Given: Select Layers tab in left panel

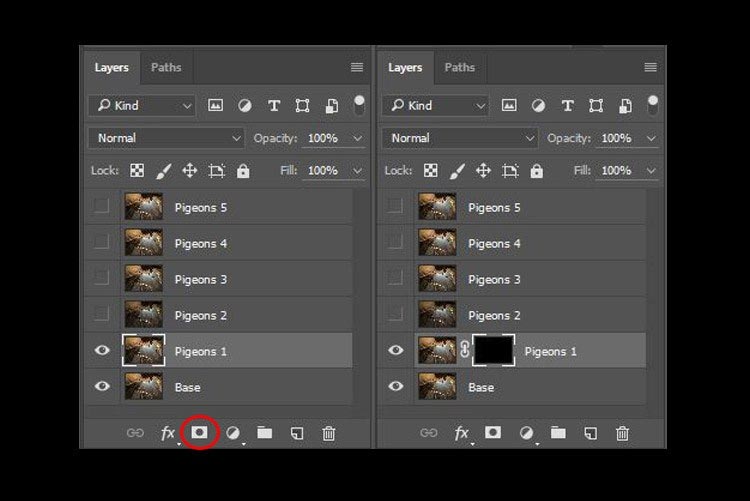Looking at the screenshot, I should coord(111,67).
